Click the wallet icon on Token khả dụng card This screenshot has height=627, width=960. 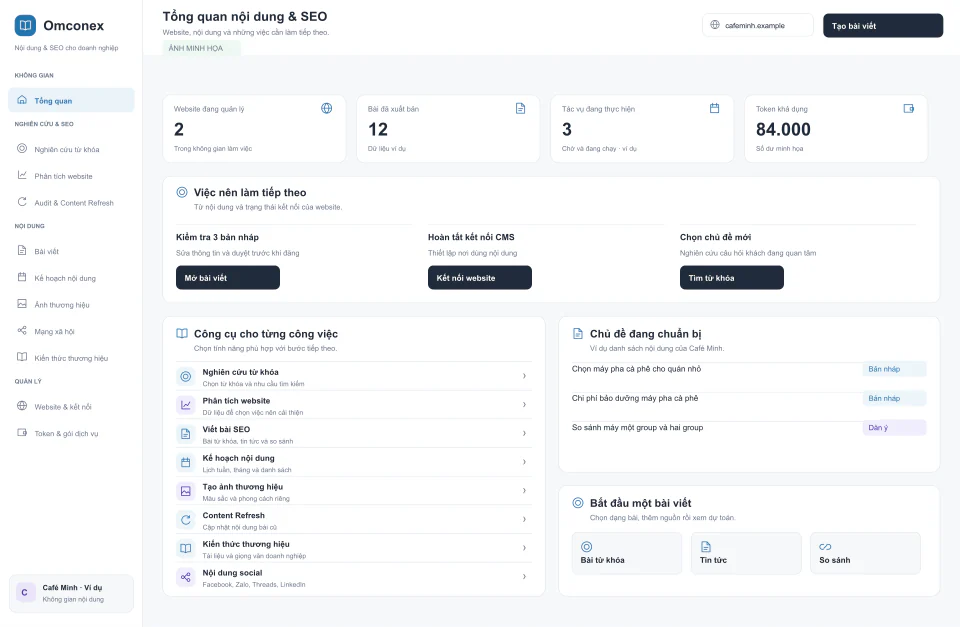pos(909,108)
